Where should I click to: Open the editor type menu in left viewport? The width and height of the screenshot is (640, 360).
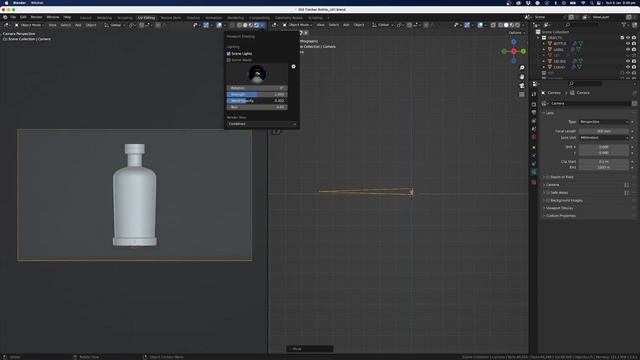click(7, 25)
